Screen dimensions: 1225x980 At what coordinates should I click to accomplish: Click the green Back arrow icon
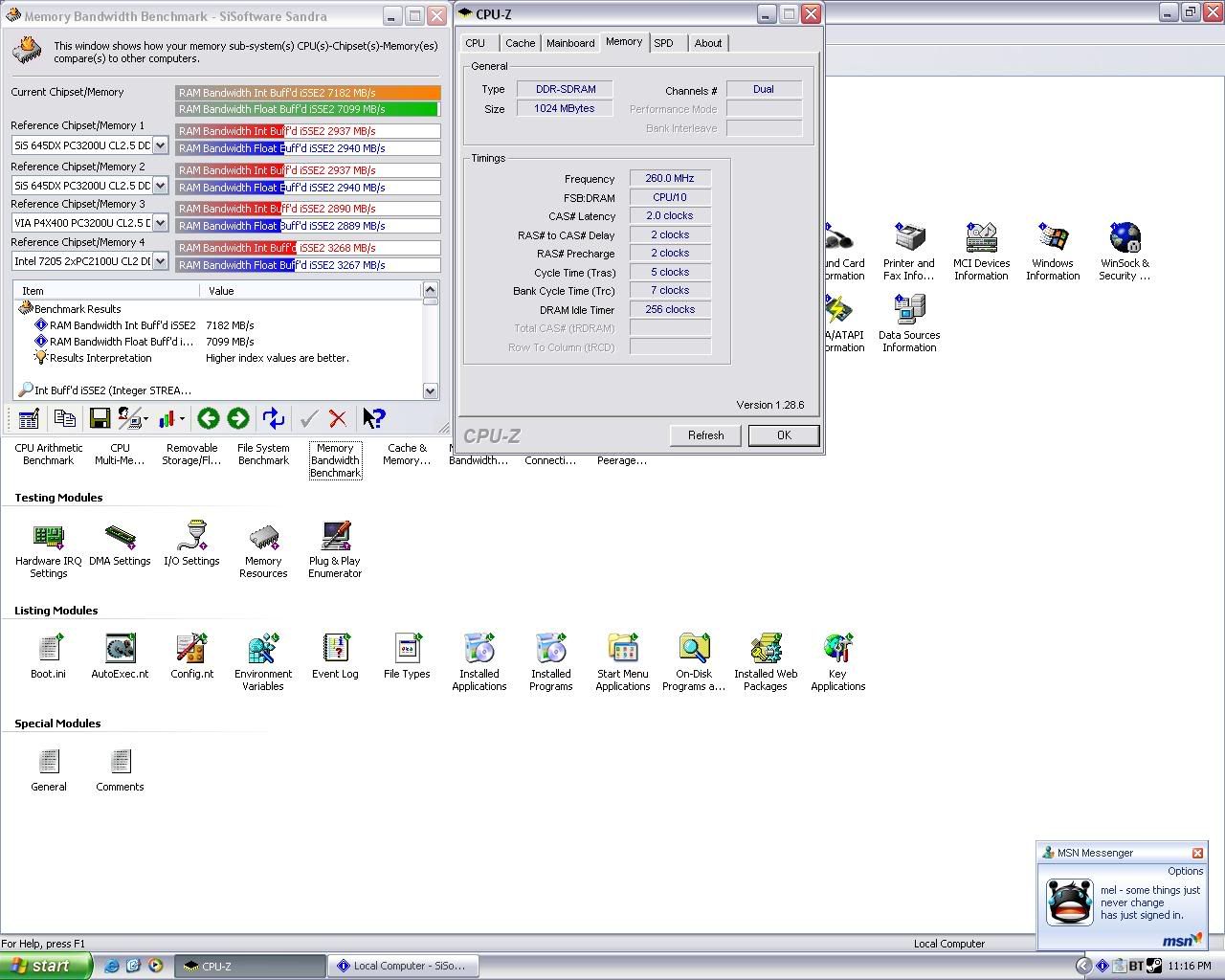pos(208,418)
